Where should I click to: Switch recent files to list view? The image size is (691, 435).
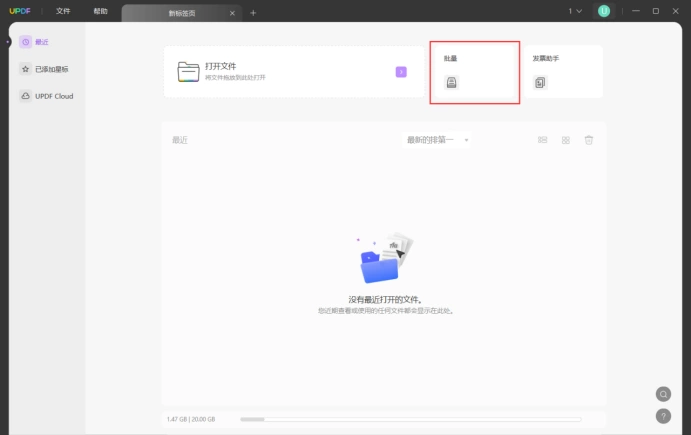tap(542, 140)
